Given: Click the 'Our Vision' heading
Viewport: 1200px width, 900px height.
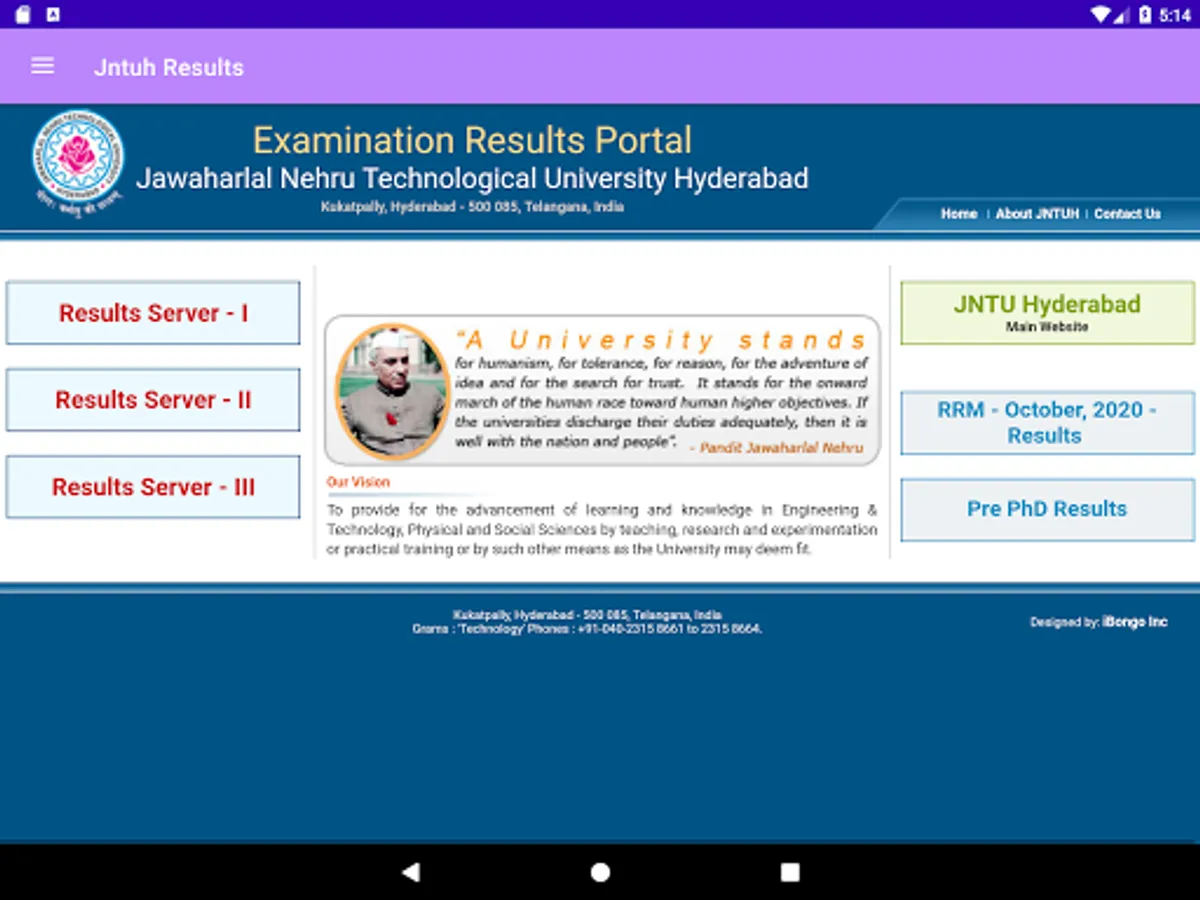Looking at the screenshot, I should (x=358, y=482).
